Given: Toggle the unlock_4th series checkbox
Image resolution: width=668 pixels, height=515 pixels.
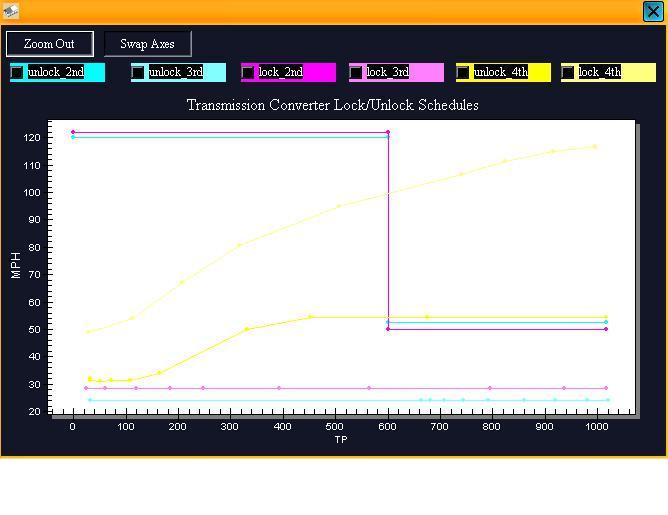Looking at the screenshot, I should [x=463, y=72].
